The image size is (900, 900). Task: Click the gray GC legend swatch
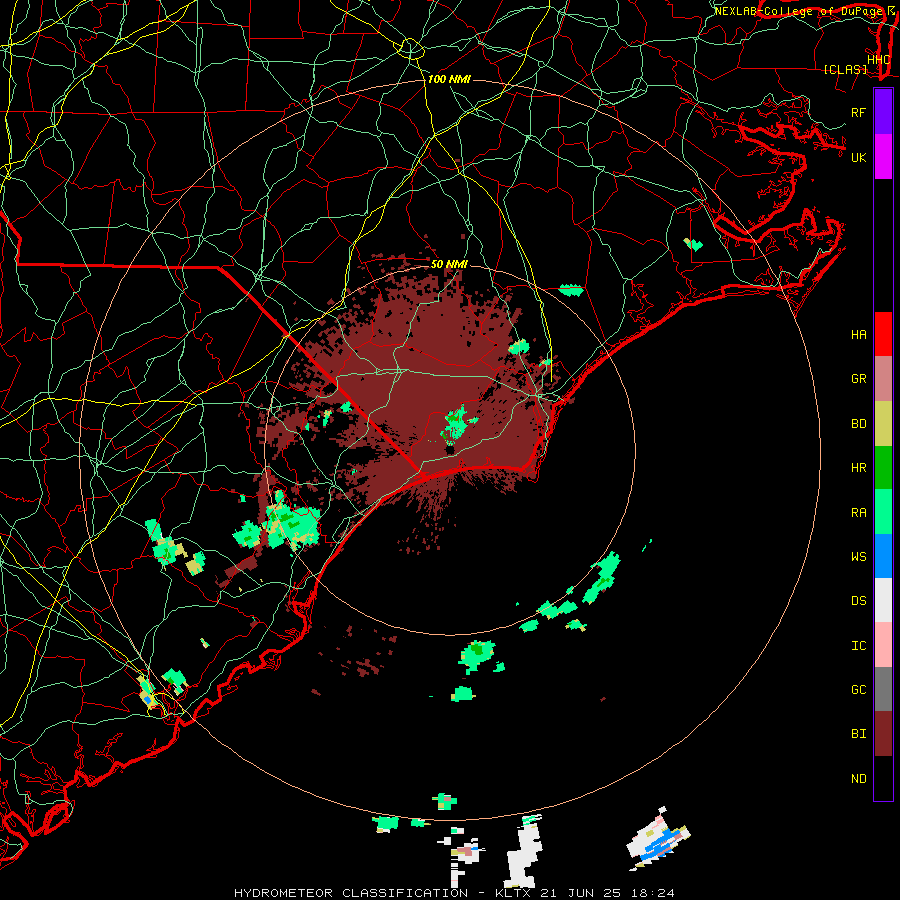883,689
